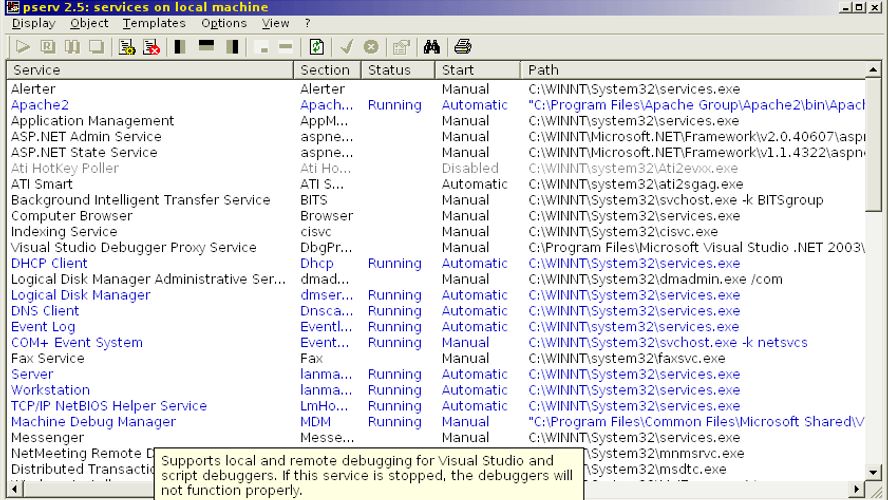
Task: Click the BITS section cell
Action: click(x=314, y=200)
